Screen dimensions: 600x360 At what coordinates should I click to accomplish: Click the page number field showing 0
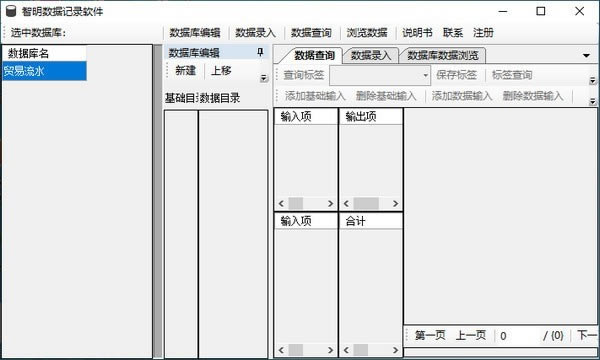(518, 336)
